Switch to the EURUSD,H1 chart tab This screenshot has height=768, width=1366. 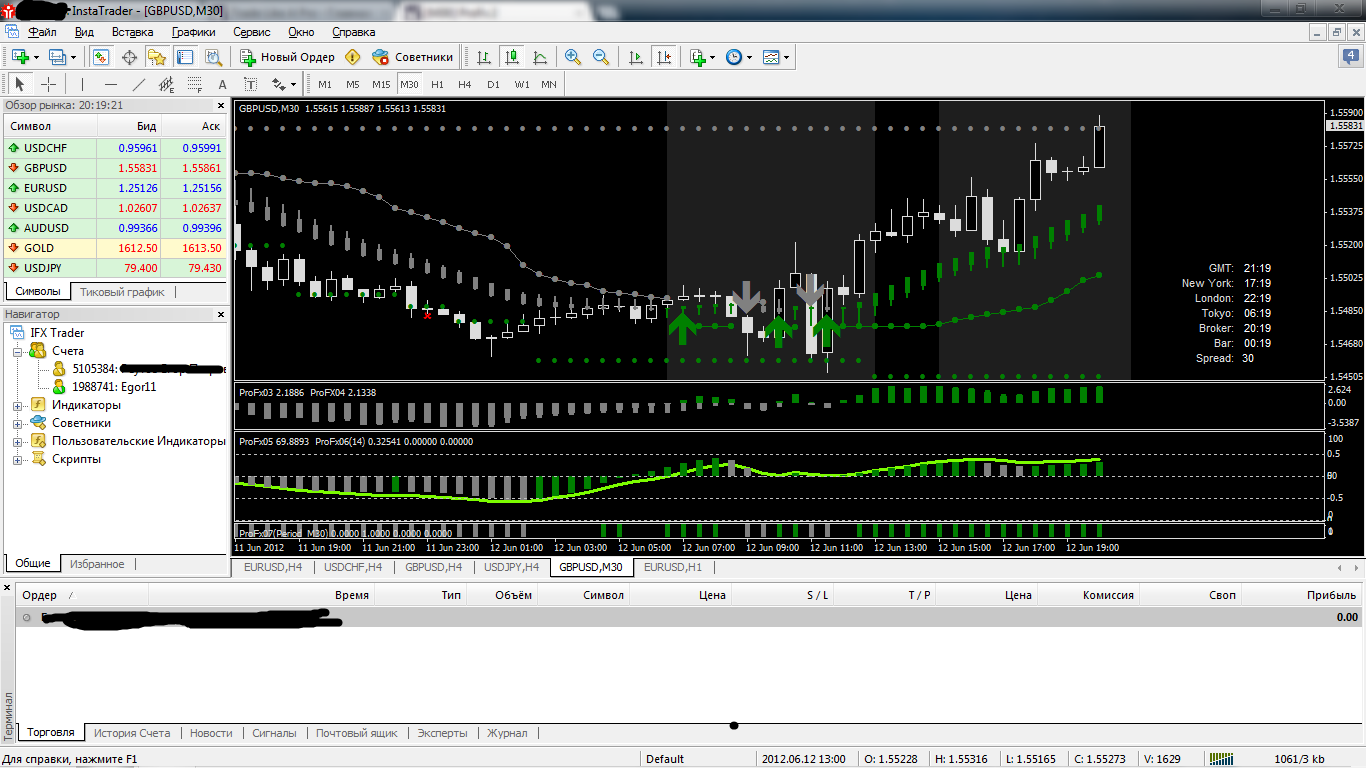(x=673, y=567)
